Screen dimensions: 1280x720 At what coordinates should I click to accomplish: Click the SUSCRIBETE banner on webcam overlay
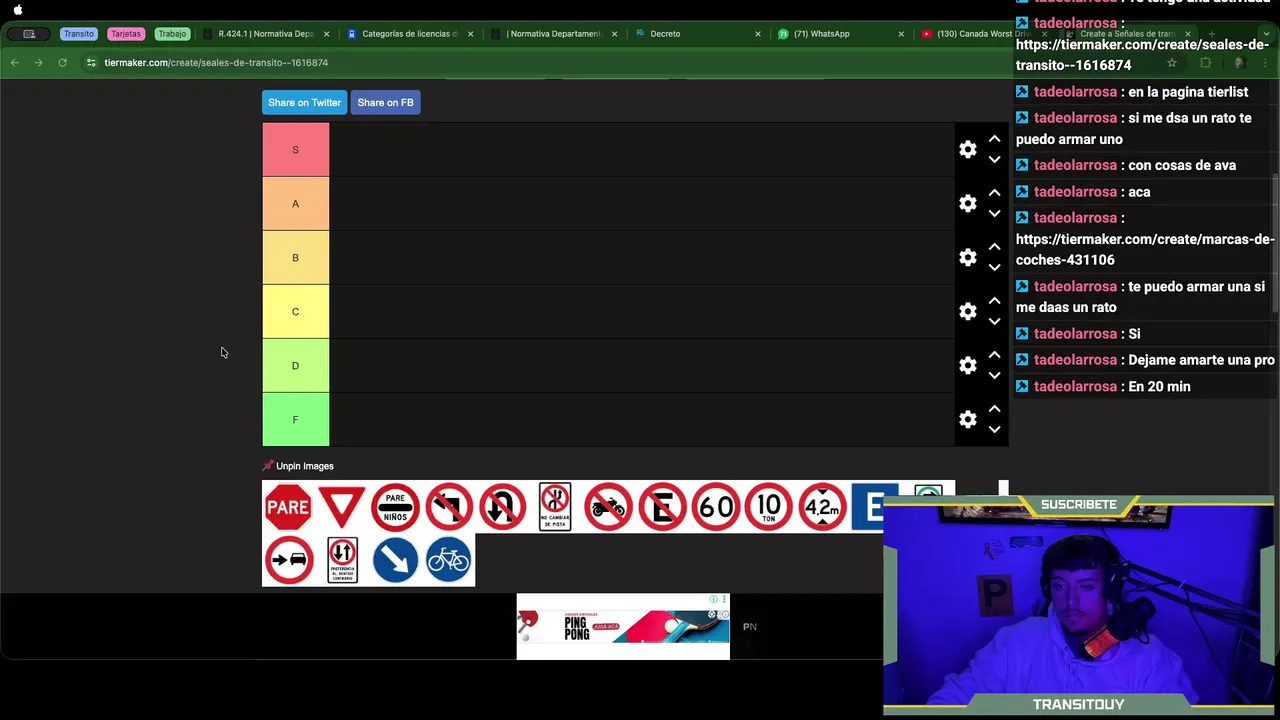pos(1078,505)
